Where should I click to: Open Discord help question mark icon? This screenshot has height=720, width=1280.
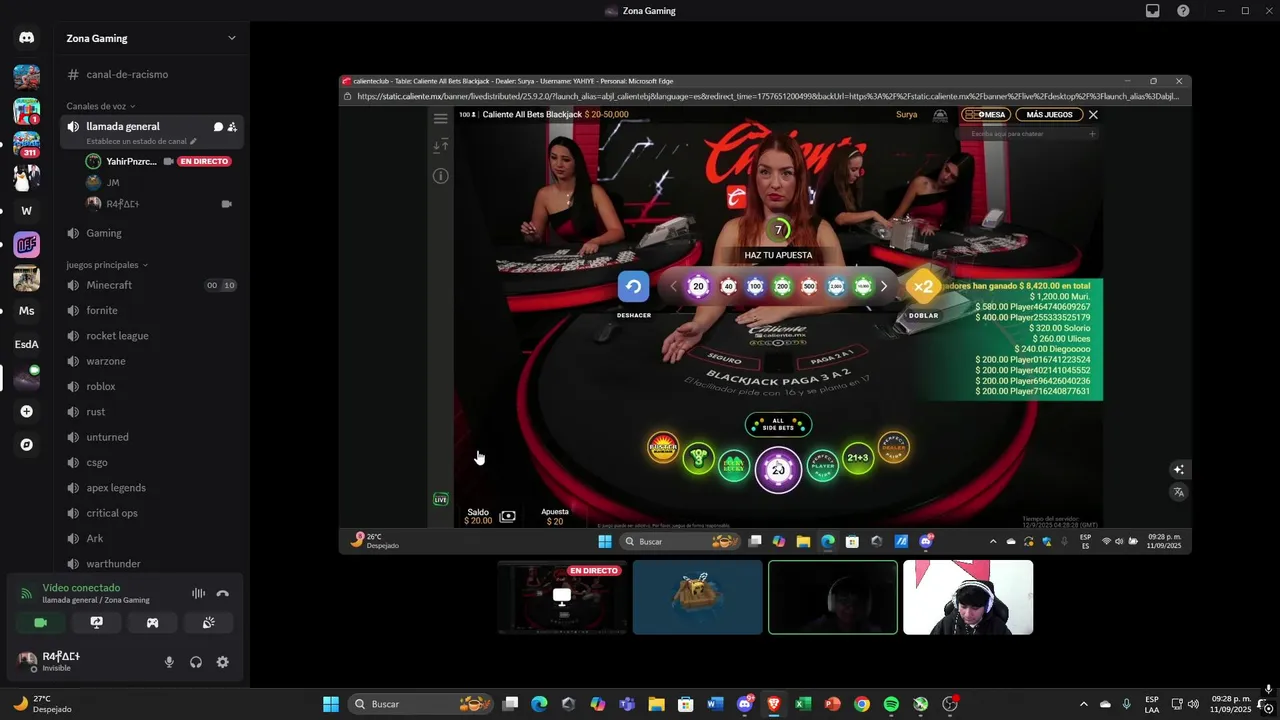click(1183, 11)
